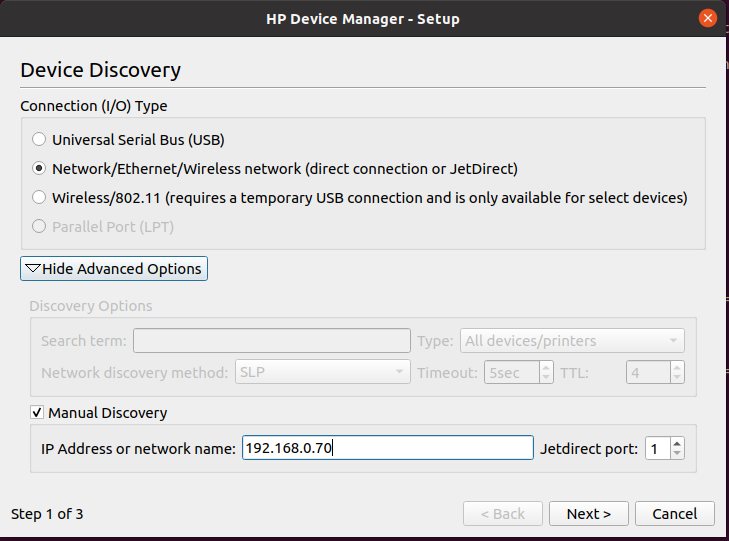The height and width of the screenshot is (541, 729).
Task: Collapse the Hide Advanced Options section
Action: (x=114, y=269)
